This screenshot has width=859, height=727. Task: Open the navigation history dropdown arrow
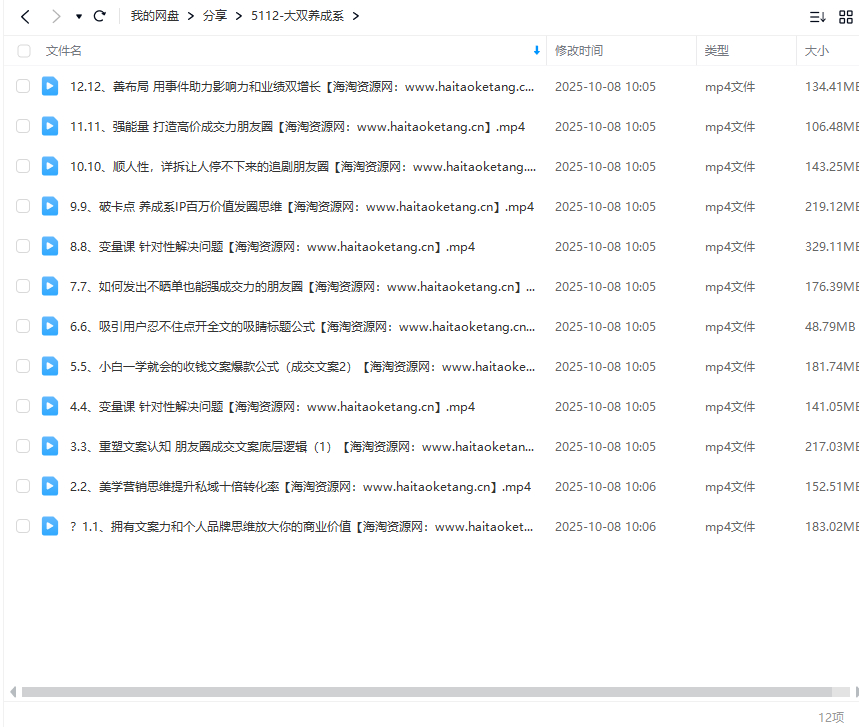tap(78, 17)
